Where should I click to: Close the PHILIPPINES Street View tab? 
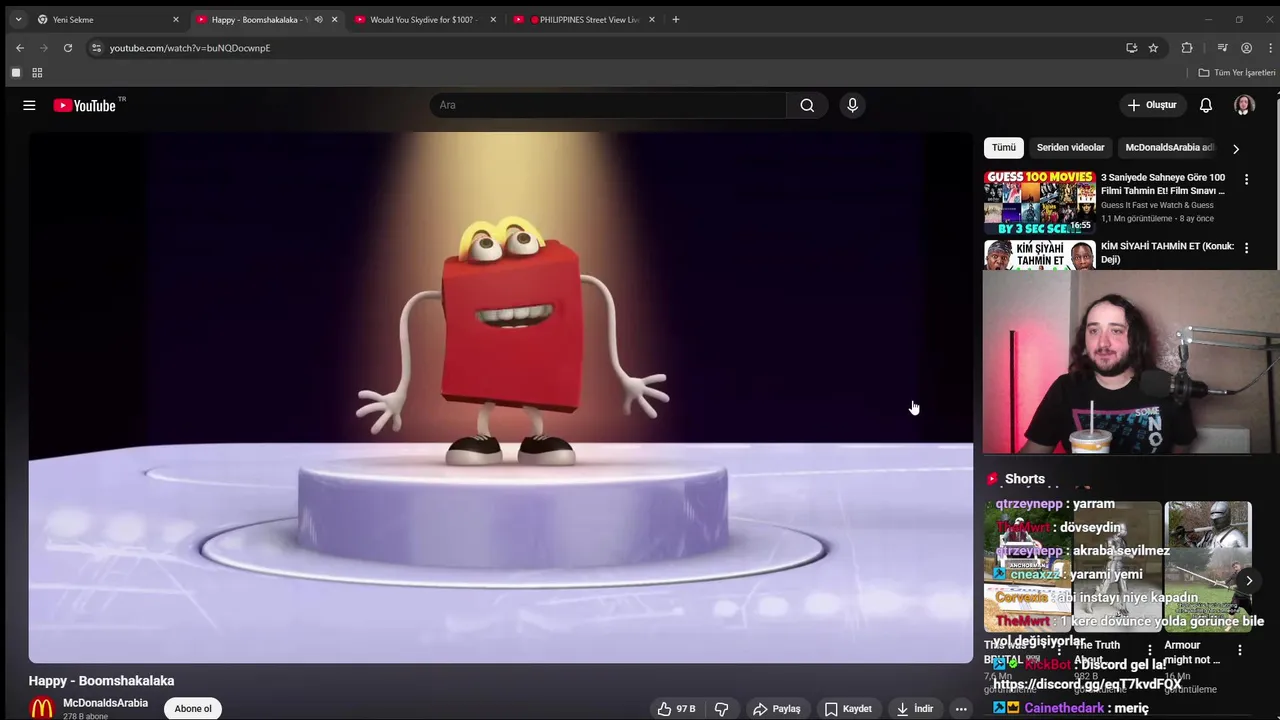652,19
